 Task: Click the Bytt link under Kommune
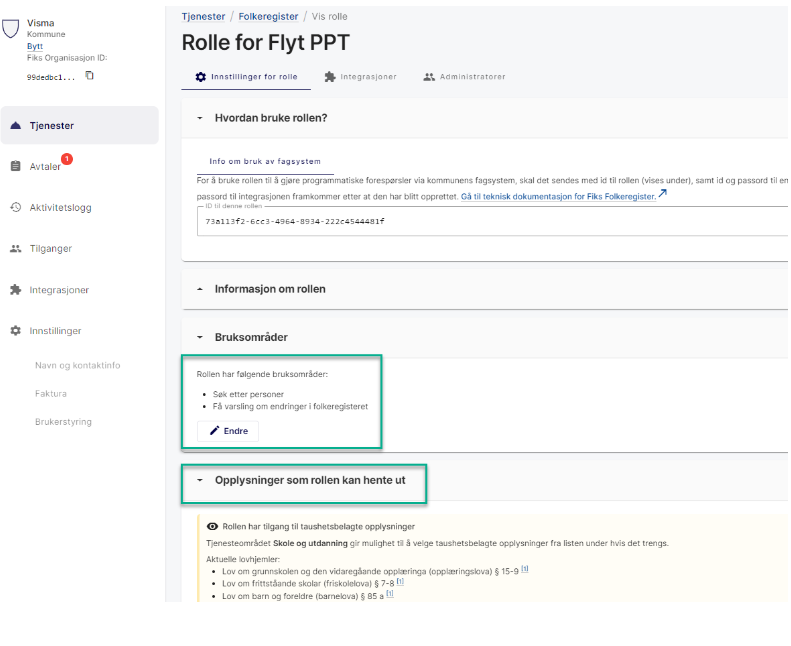(35, 46)
